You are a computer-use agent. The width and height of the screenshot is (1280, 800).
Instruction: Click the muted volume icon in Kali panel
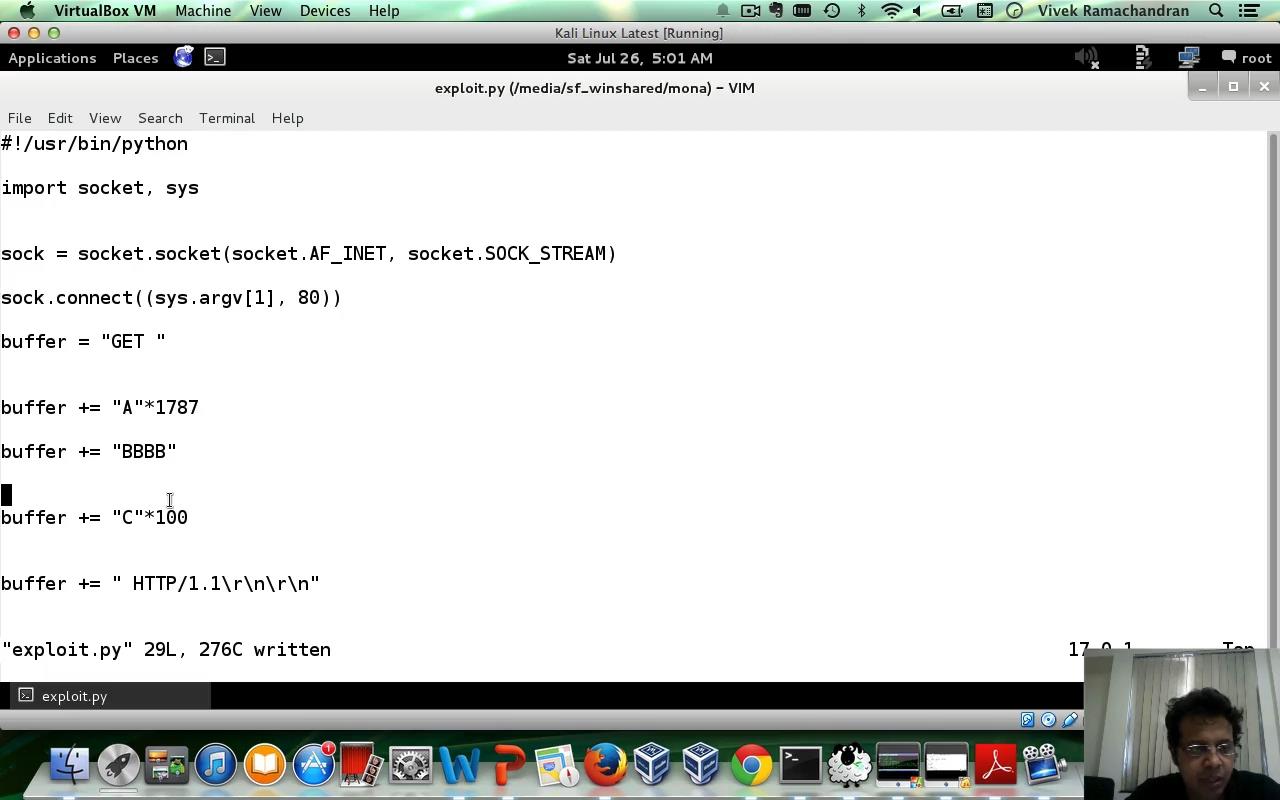1087,58
